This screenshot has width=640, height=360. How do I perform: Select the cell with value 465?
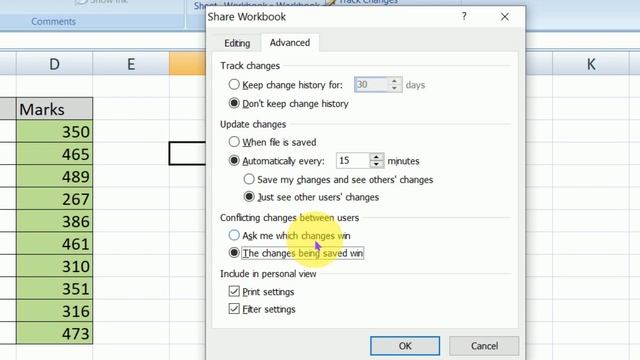[x=54, y=154]
